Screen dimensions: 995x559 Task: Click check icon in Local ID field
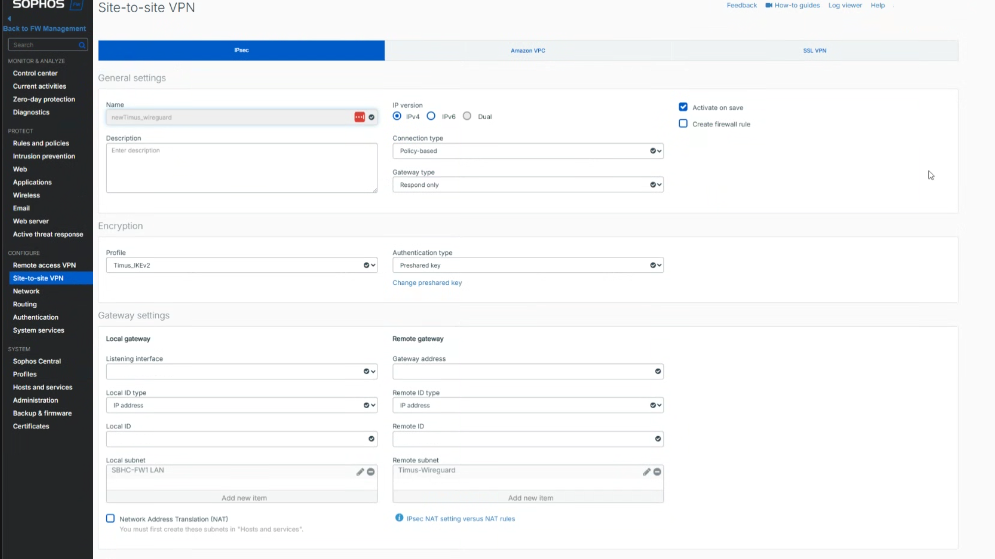[372, 438]
